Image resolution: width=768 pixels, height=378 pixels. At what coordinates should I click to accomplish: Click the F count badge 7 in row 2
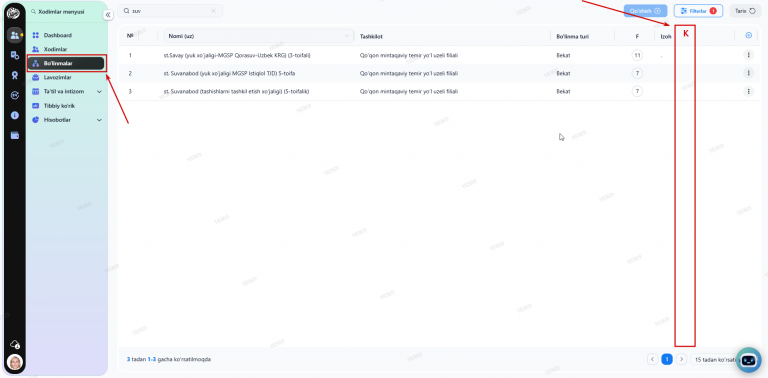click(637, 73)
